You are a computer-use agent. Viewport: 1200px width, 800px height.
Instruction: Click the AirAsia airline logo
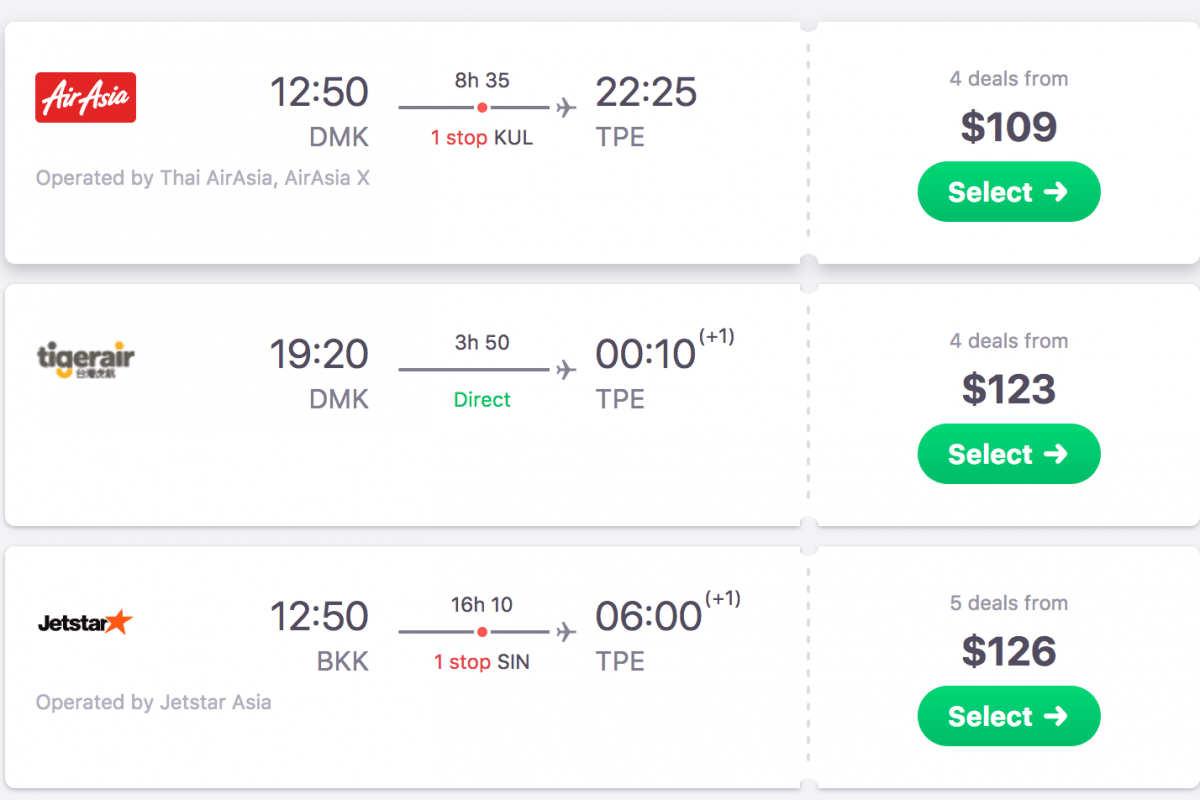[x=86, y=97]
